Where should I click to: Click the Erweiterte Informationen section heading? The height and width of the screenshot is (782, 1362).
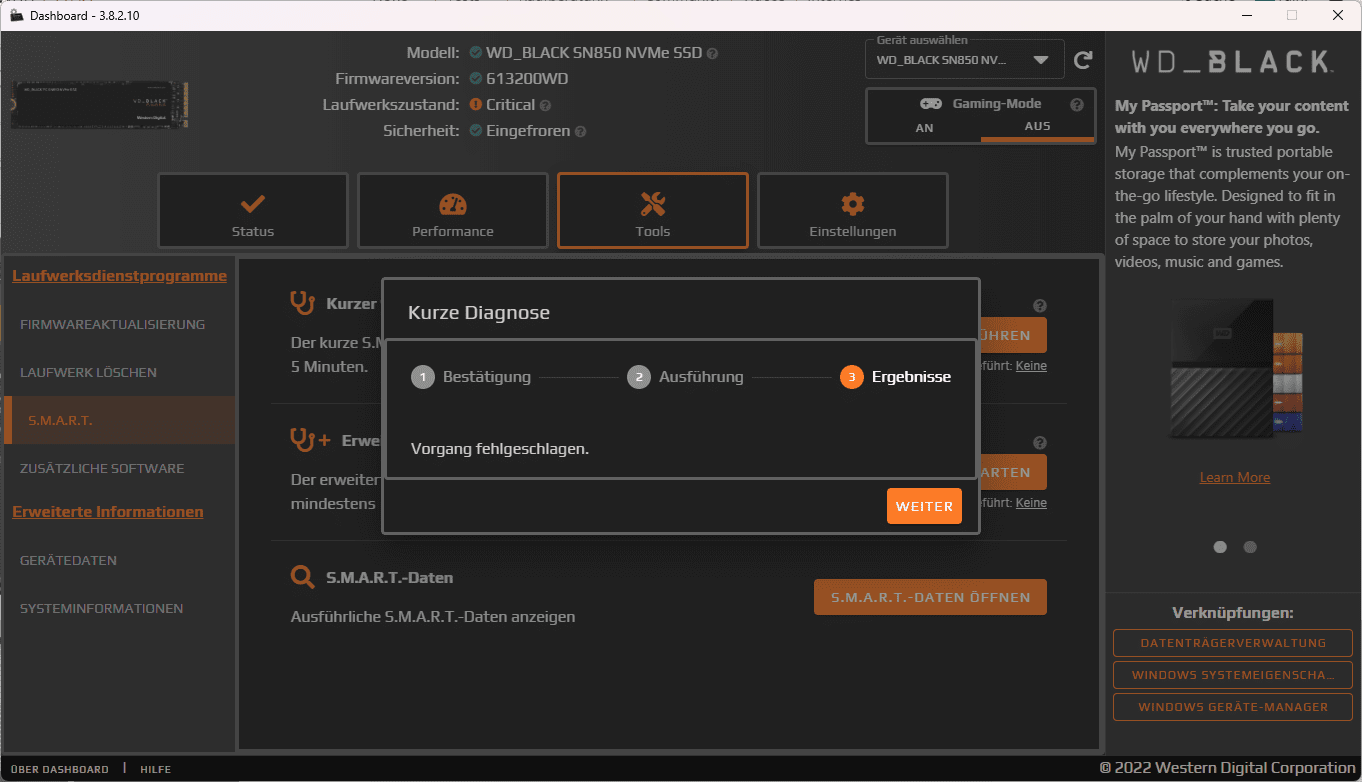pyautogui.click(x=108, y=512)
